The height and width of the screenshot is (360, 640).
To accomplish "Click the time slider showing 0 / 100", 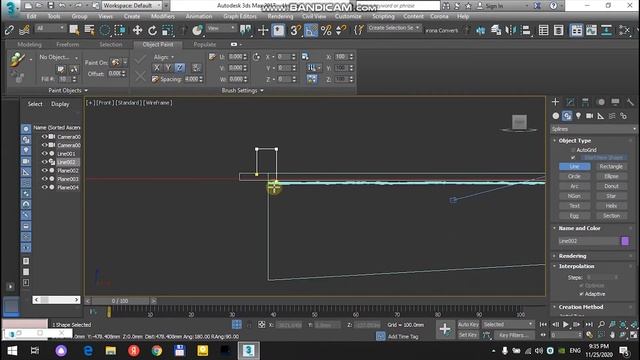I will [120, 301].
